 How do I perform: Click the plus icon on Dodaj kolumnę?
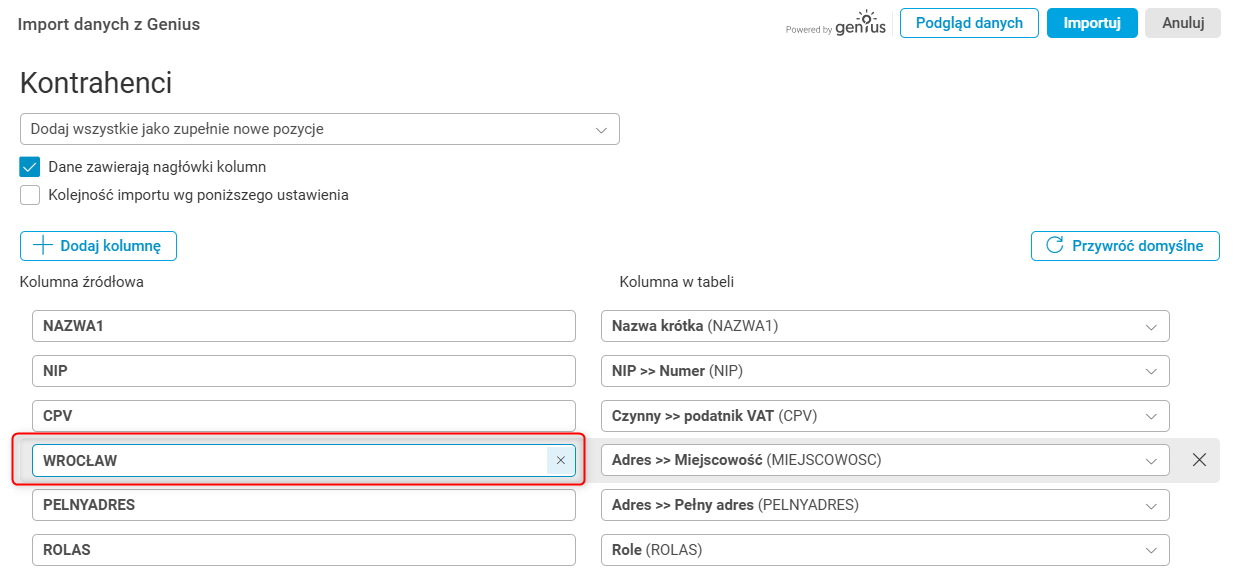click(x=43, y=246)
